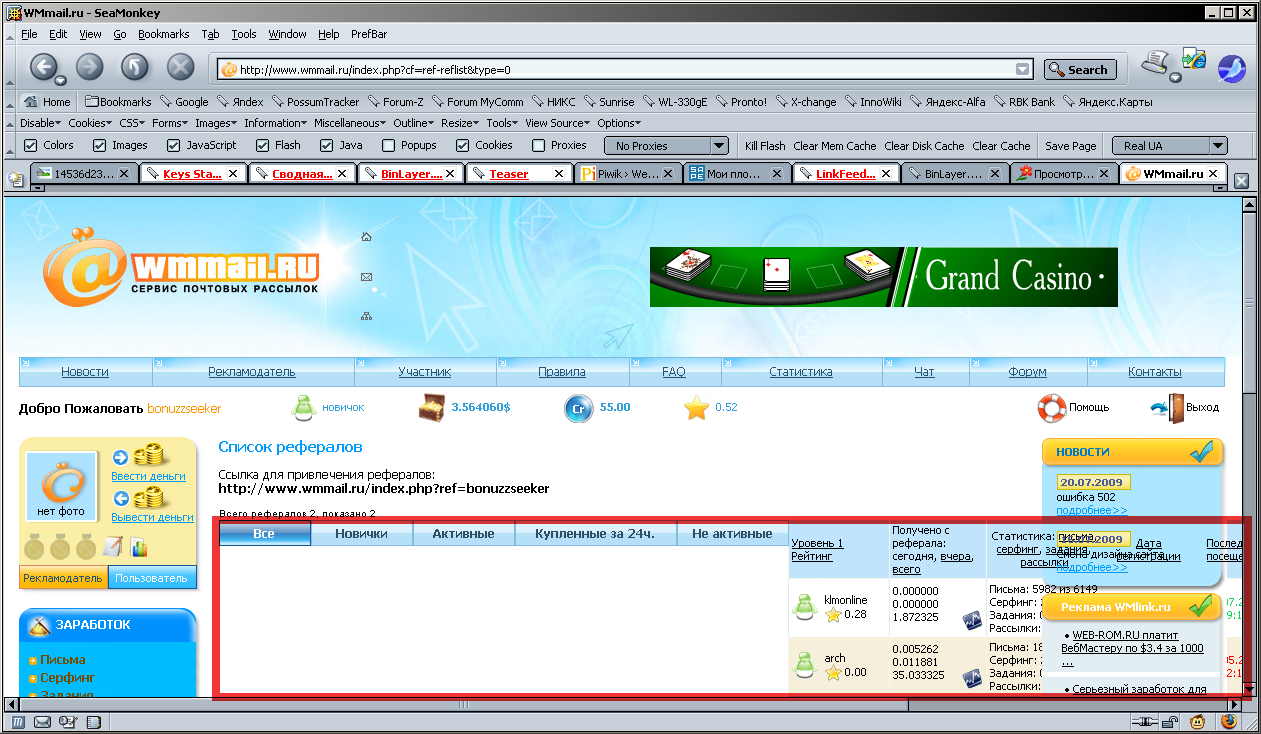This screenshot has width=1261, height=734.
Task: Switch to the Piwik browser tab
Action: (x=629, y=173)
